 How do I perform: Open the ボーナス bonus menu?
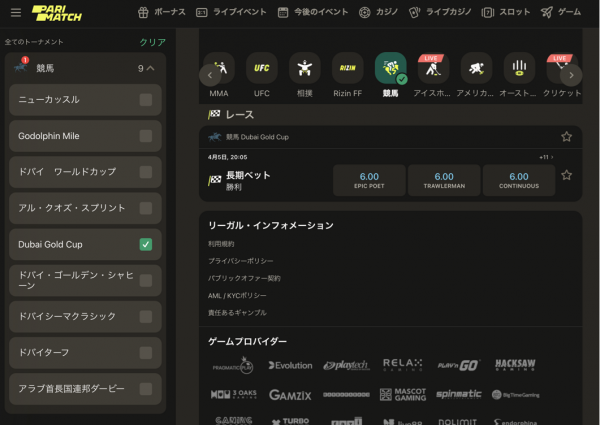(161, 12)
